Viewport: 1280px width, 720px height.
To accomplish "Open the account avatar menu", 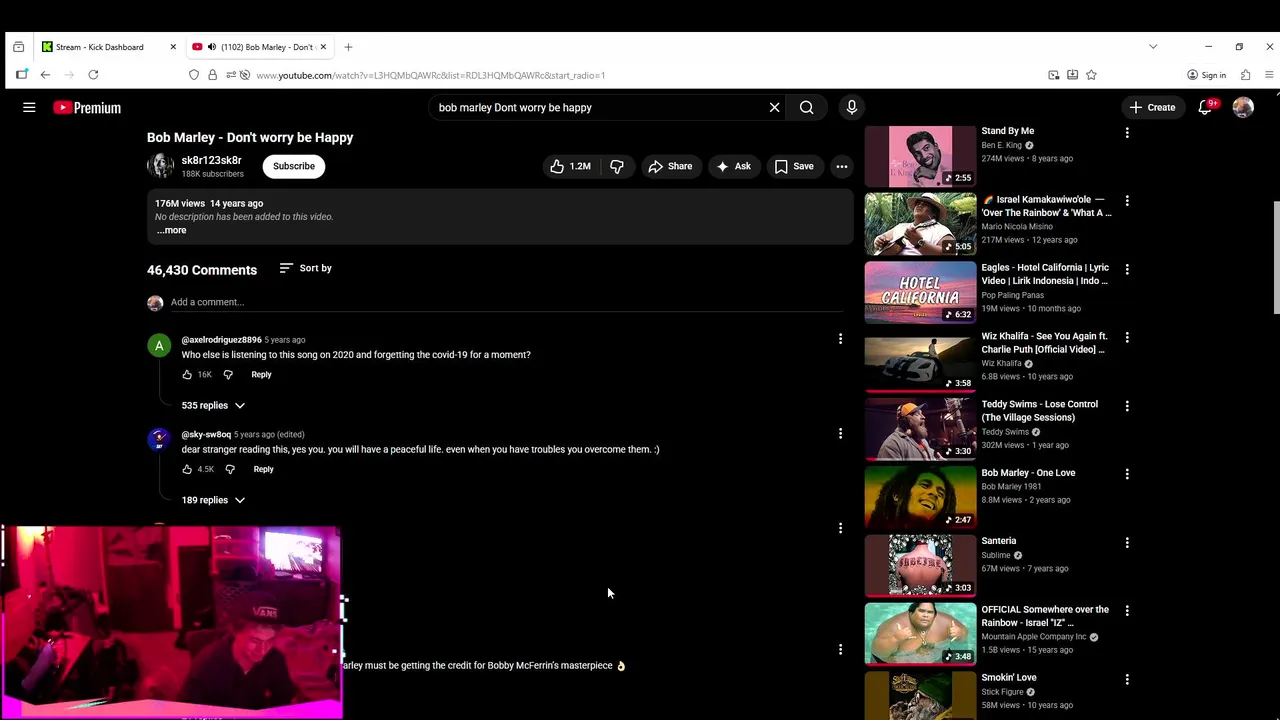I will [x=1243, y=107].
